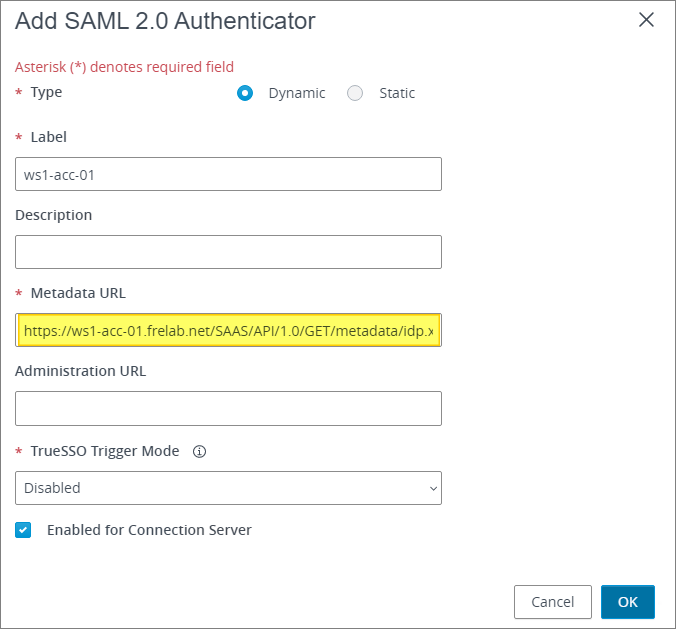Click the "Label" field caption text
This screenshot has width=676, height=629.
pyautogui.click(x=48, y=137)
